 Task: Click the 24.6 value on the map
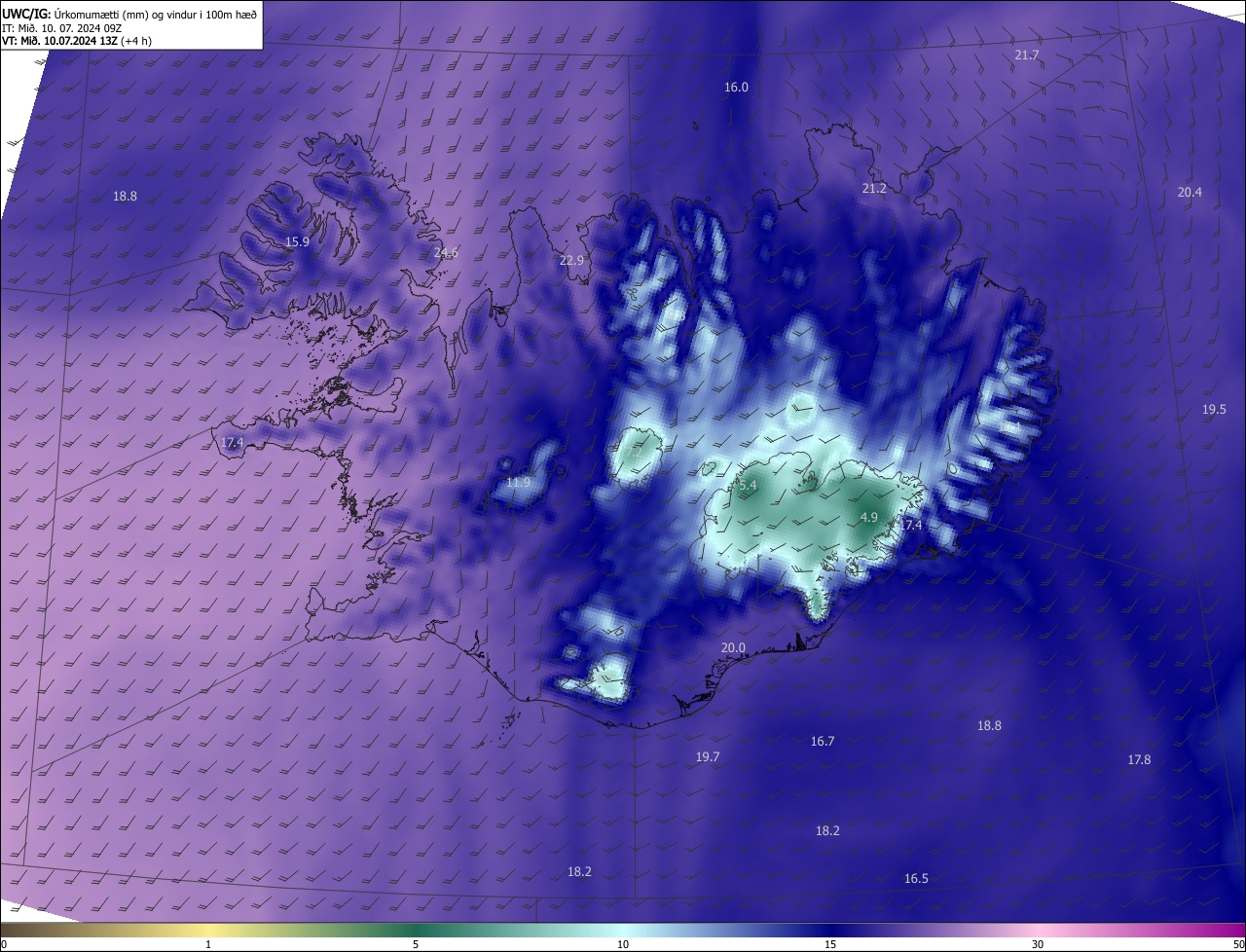446,253
